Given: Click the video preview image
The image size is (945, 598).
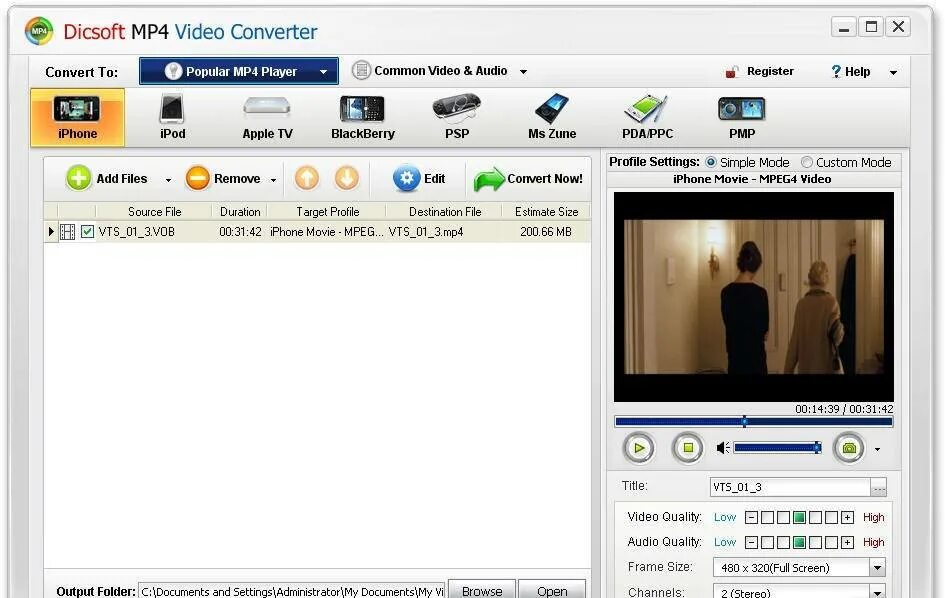Looking at the screenshot, I should pyautogui.click(x=753, y=297).
